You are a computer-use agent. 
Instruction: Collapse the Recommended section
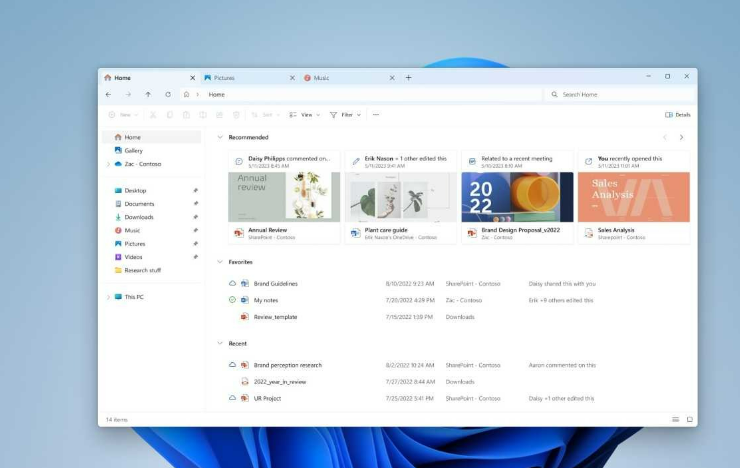[x=220, y=137]
